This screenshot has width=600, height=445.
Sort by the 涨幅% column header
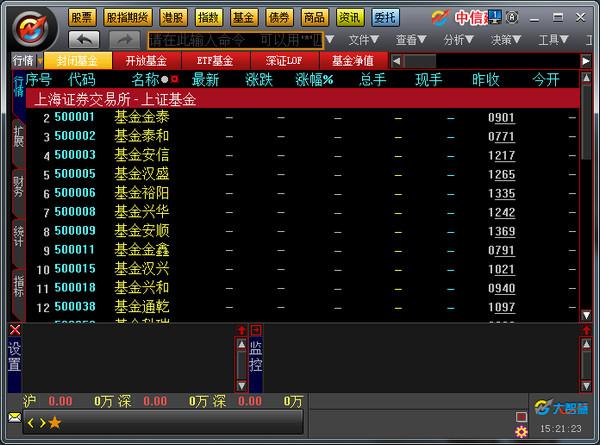314,80
